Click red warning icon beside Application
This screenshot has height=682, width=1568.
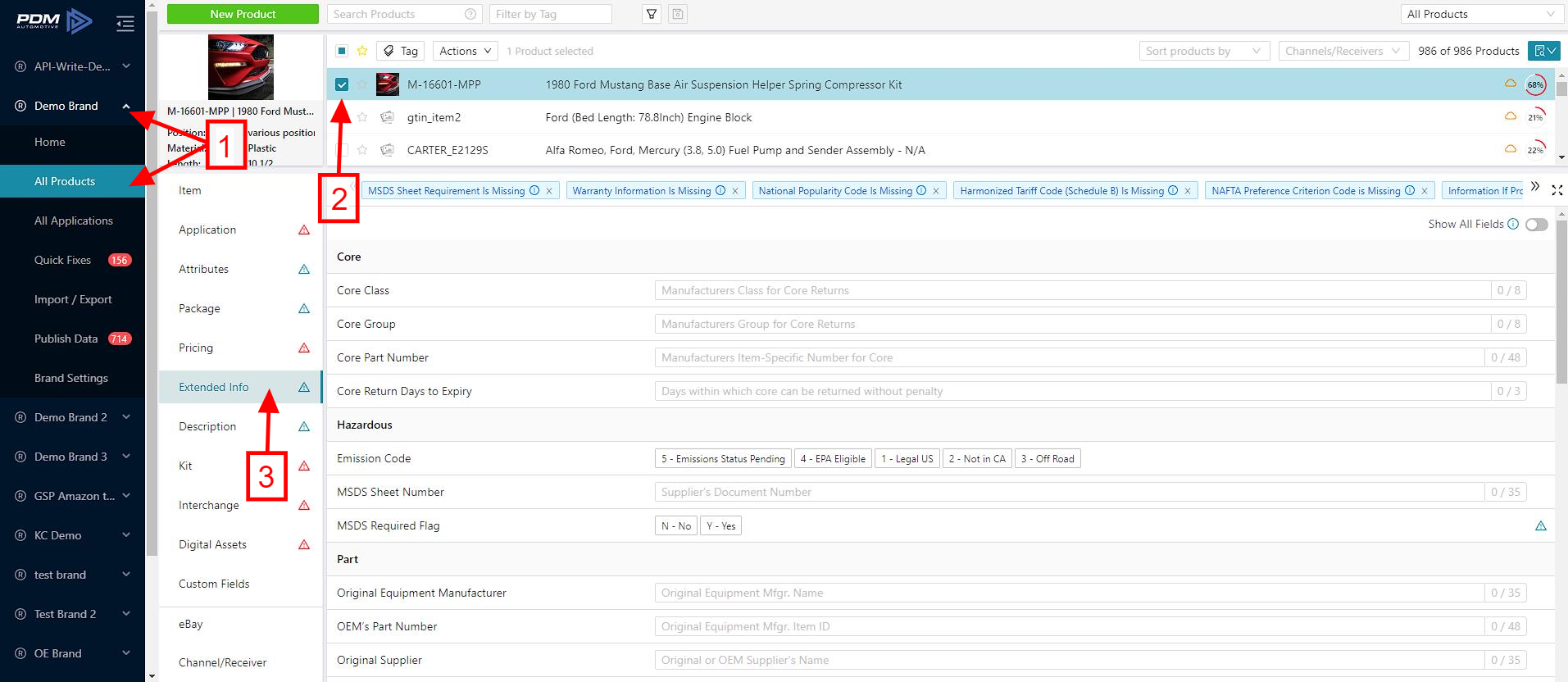tap(304, 230)
